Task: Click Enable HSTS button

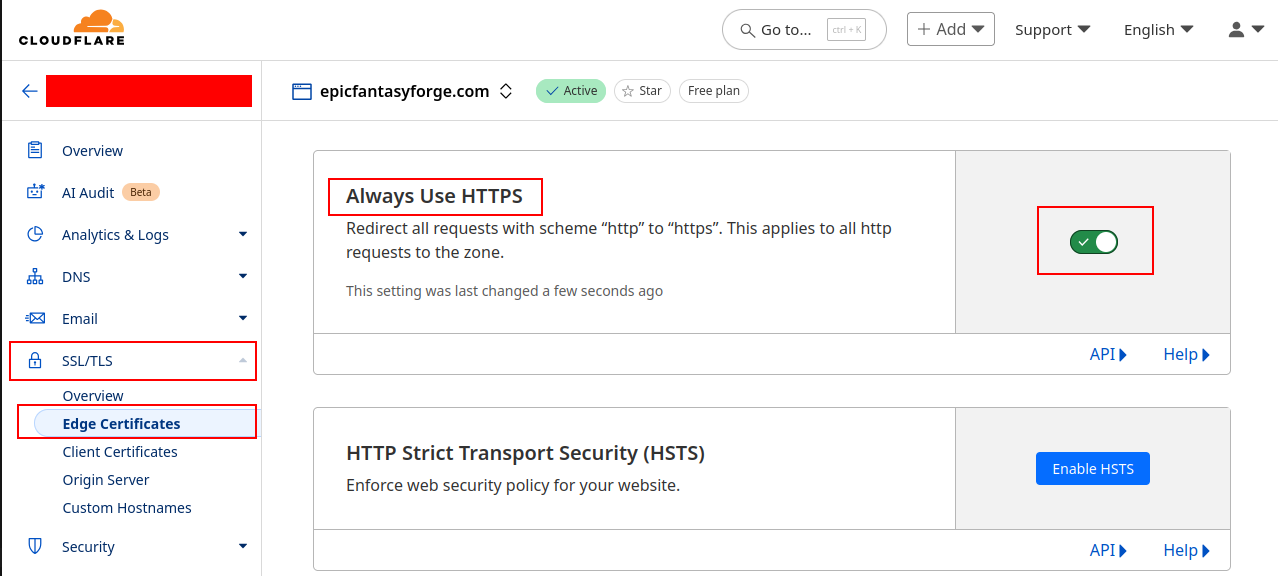Action: pos(1093,468)
